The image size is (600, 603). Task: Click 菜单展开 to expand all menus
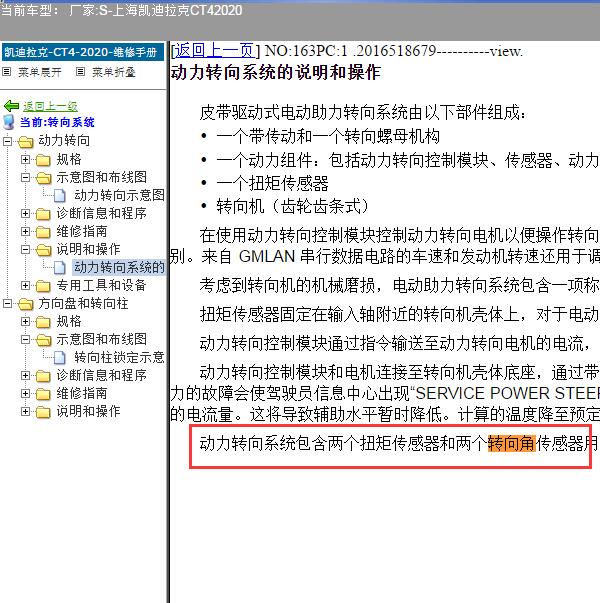[40, 72]
